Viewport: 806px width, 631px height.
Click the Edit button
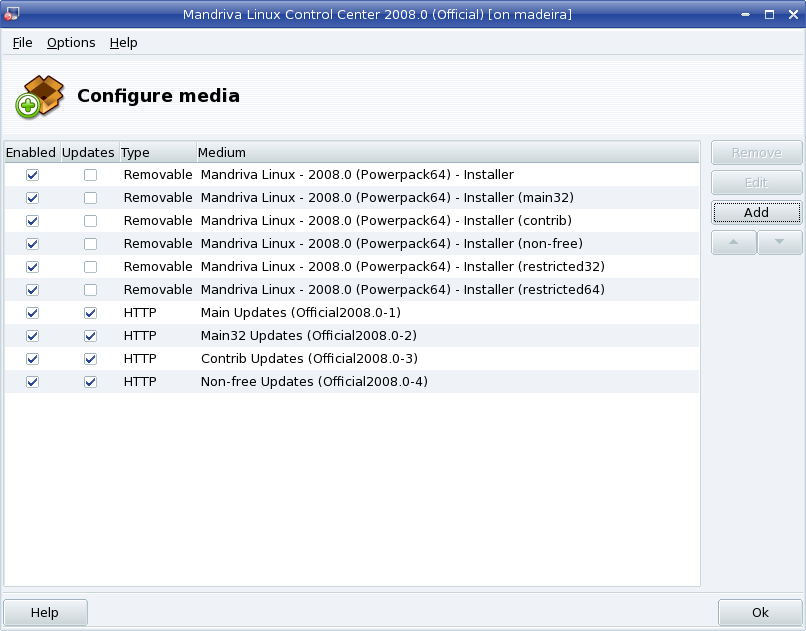click(757, 182)
